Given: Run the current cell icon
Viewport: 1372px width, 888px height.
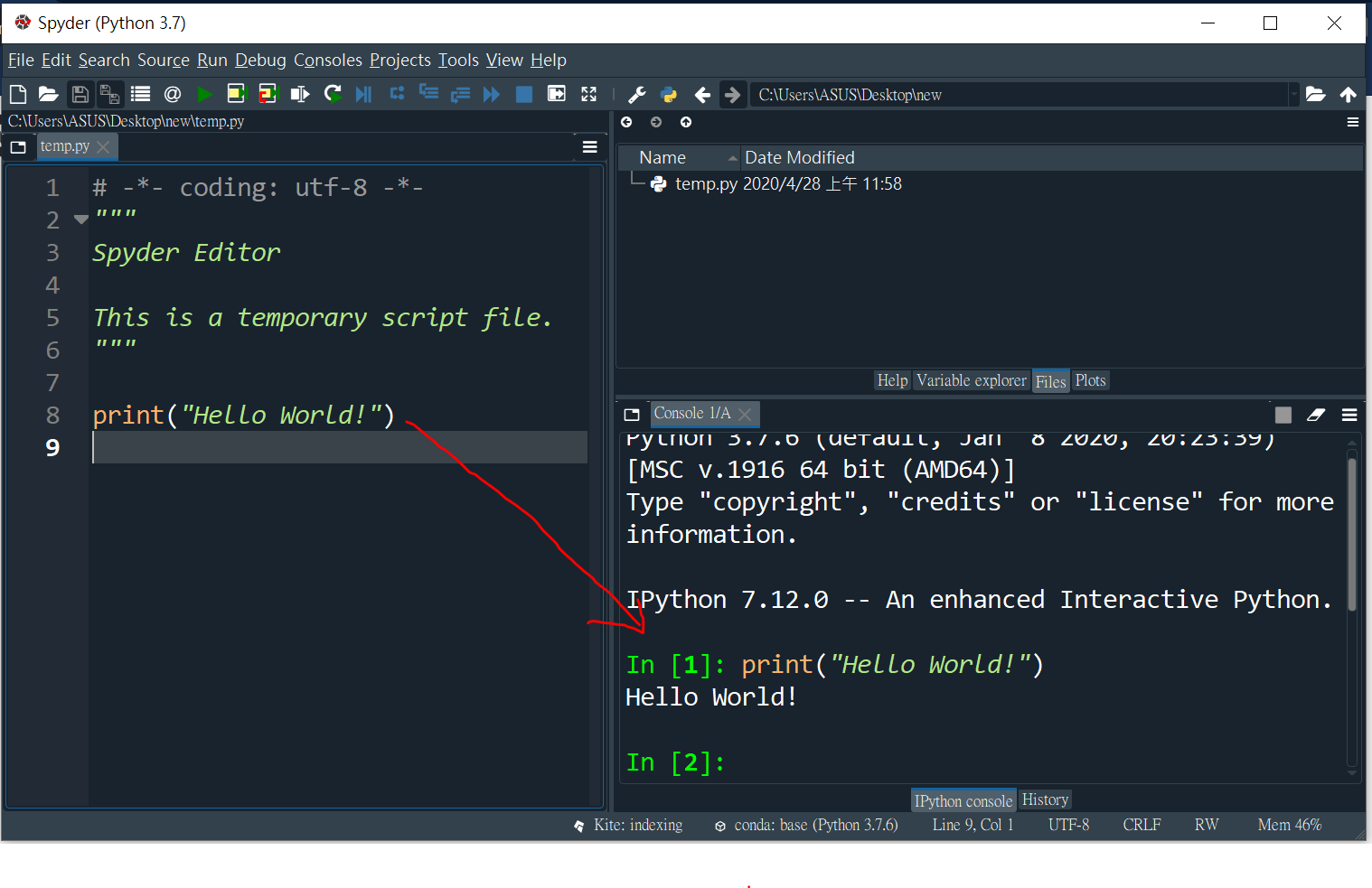Looking at the screenshot, I should point(237,93).
